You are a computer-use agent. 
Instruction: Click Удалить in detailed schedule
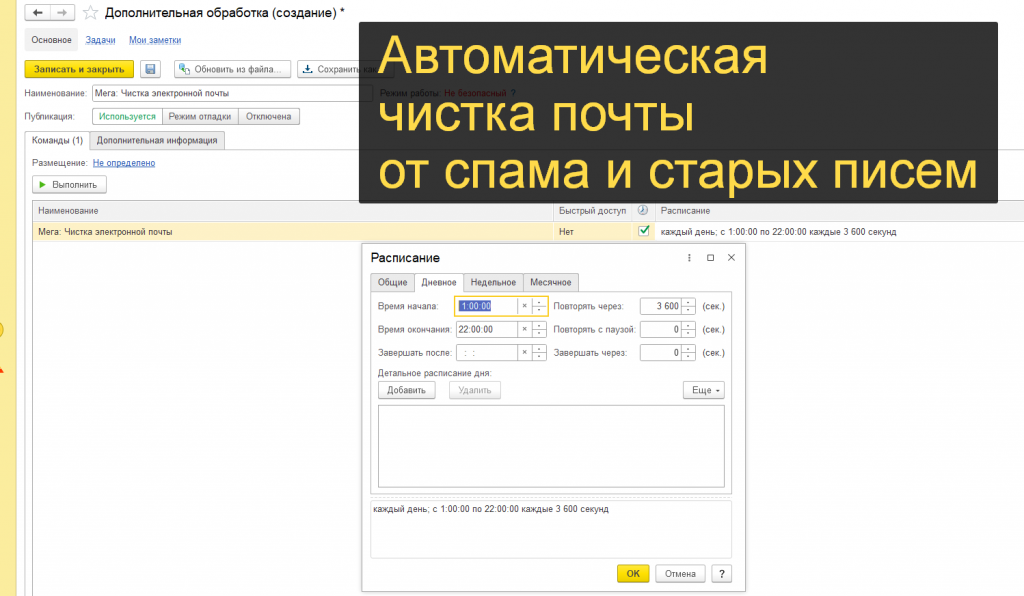(x=475, y=390)
